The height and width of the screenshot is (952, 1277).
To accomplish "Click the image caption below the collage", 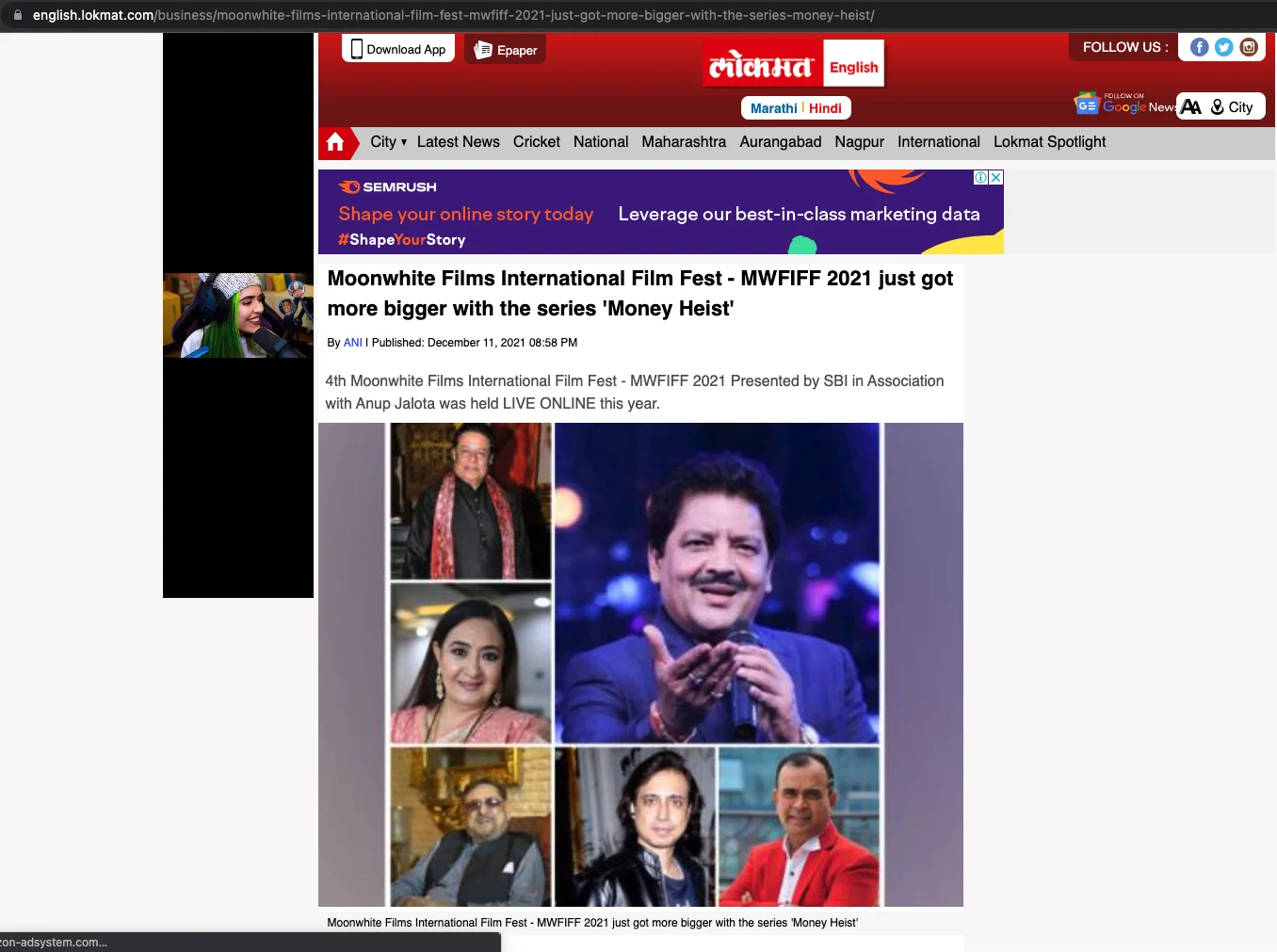I will (x=592, y=923).
